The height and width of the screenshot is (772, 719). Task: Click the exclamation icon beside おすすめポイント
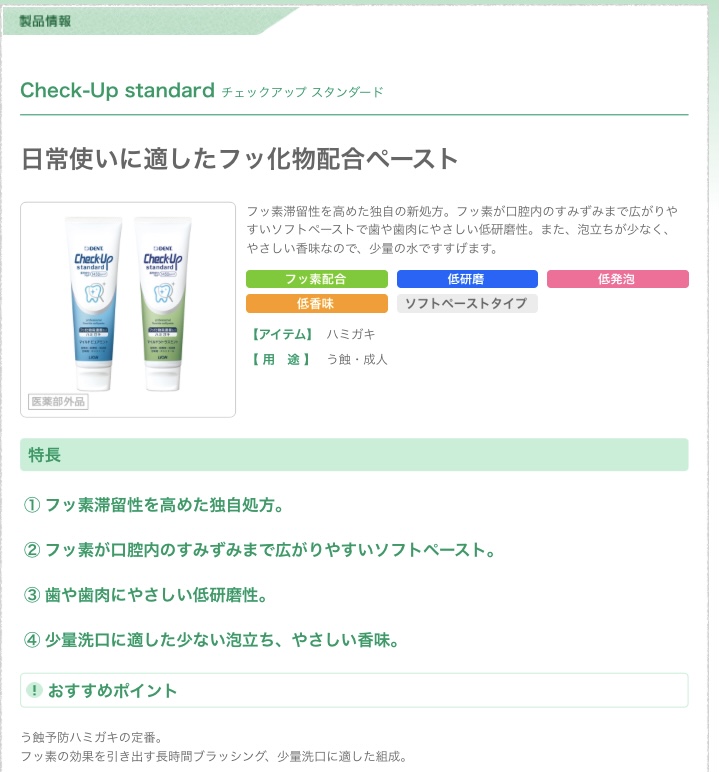[x=34, y=690]
